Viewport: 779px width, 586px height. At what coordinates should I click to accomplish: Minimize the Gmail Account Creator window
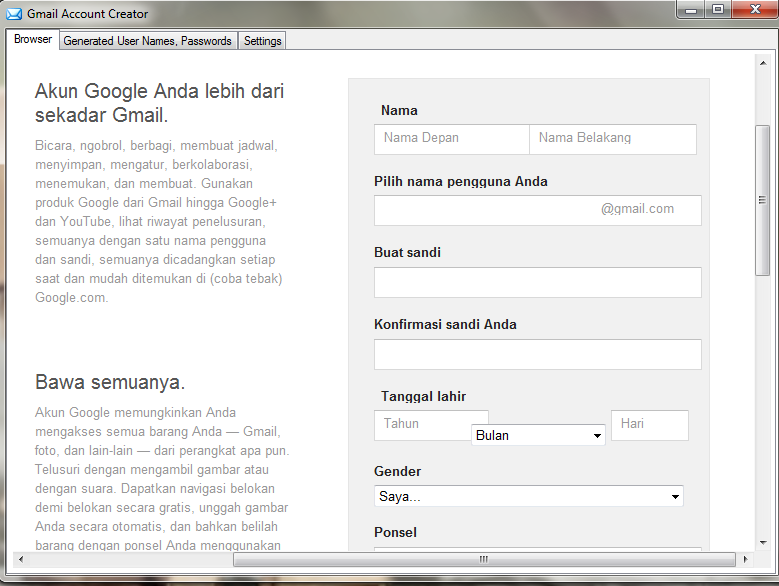point(691,10)
